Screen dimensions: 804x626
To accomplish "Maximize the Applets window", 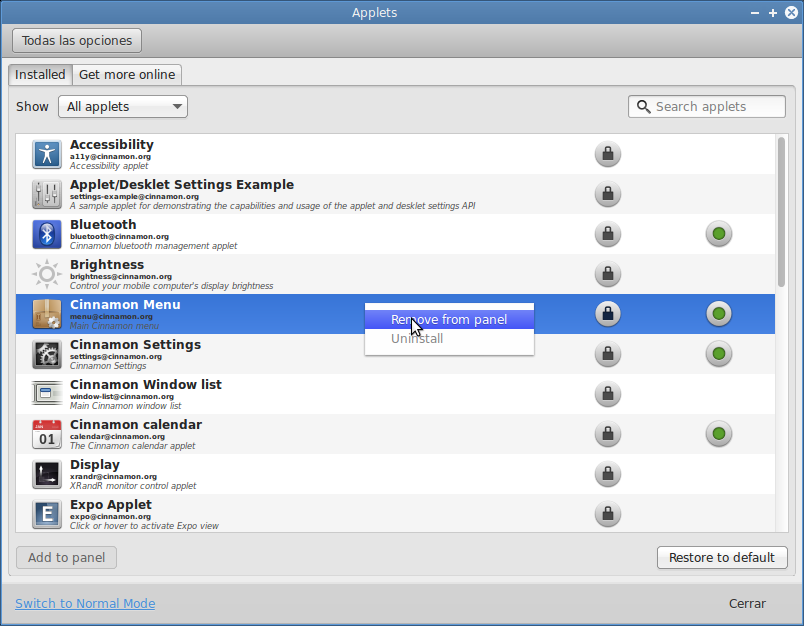I will tap(773, 13).
